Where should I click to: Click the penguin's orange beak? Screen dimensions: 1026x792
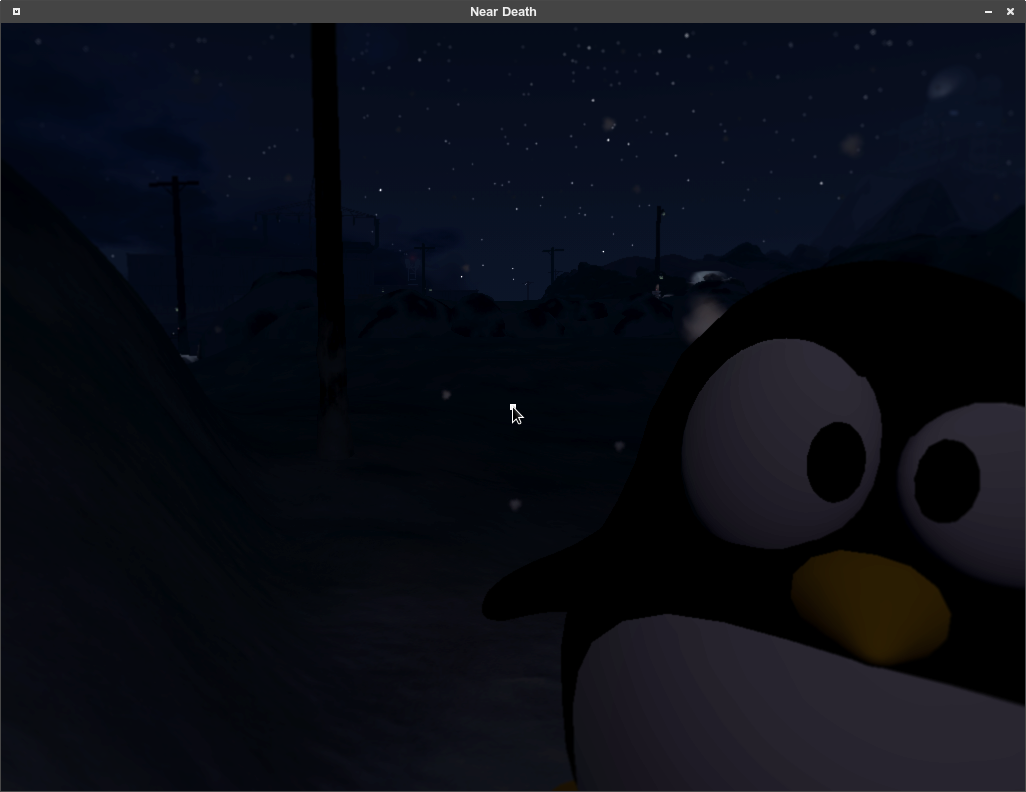[870, 607]
